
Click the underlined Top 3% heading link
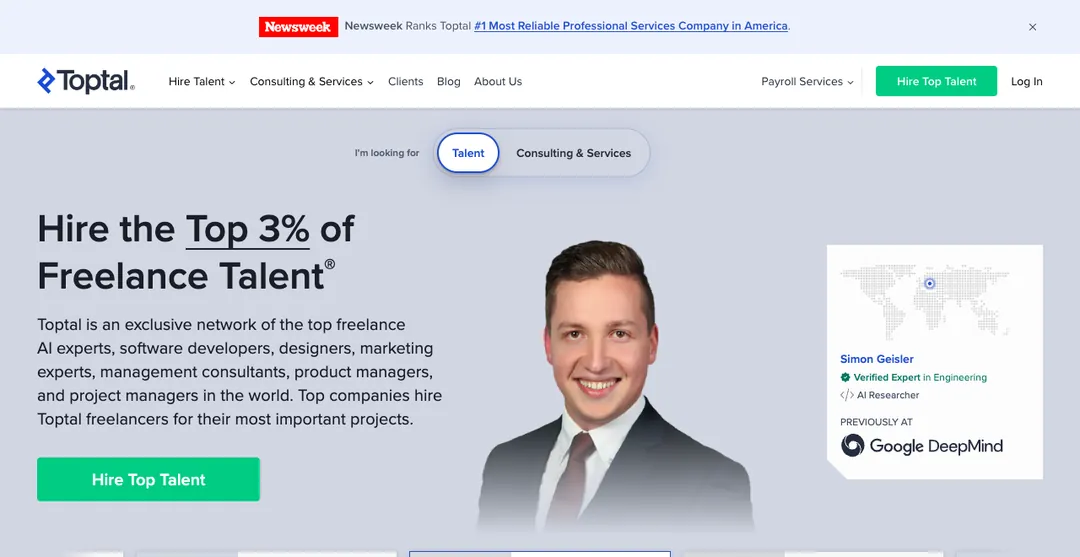[x=247, y=229]
